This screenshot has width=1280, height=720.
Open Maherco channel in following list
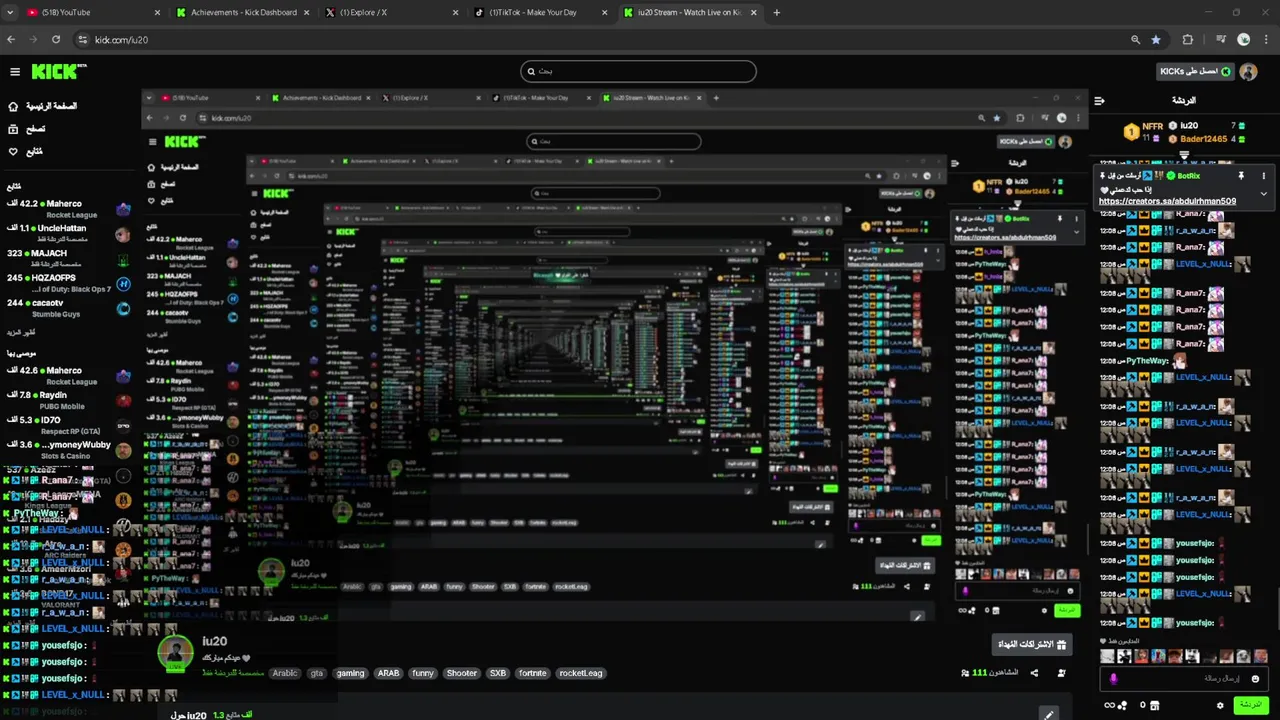66,209
